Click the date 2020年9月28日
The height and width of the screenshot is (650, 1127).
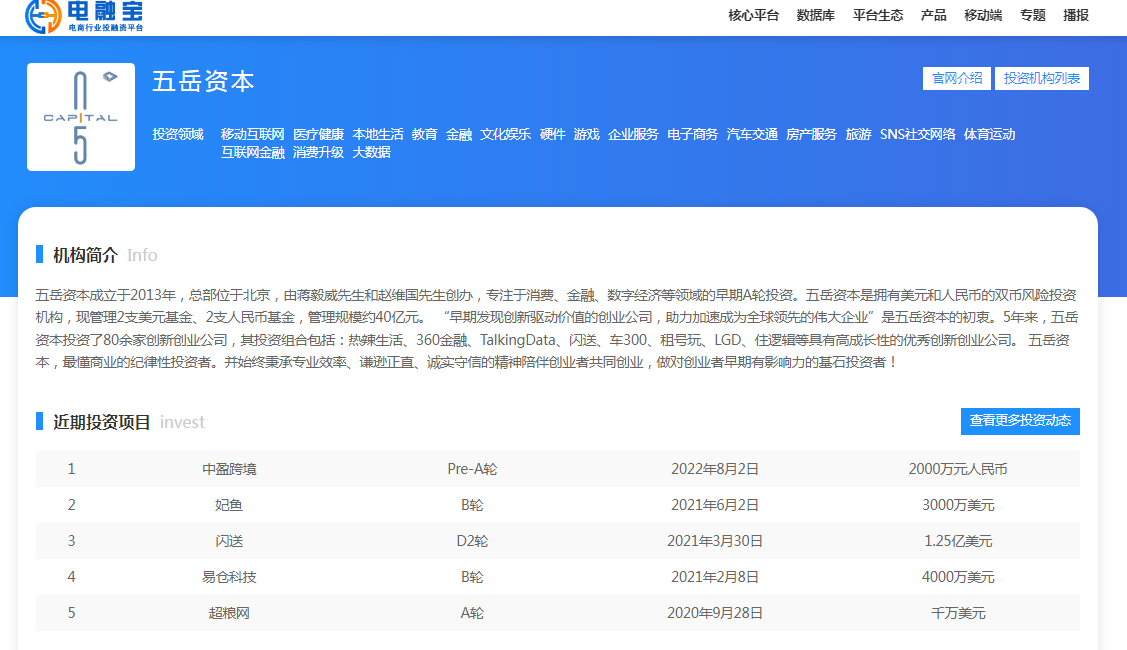tap(715, 613)
